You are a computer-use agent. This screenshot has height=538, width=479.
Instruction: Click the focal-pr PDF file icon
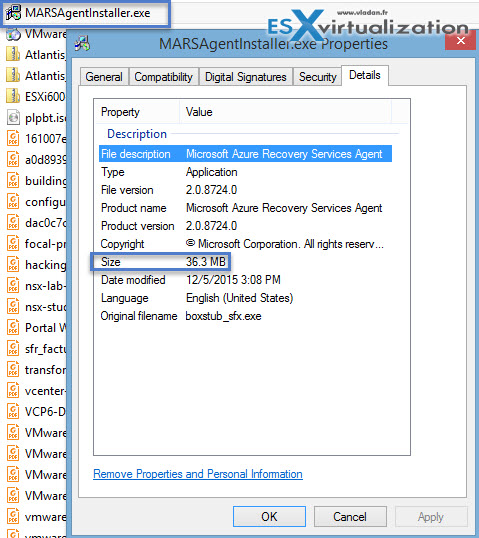point(13,244)
